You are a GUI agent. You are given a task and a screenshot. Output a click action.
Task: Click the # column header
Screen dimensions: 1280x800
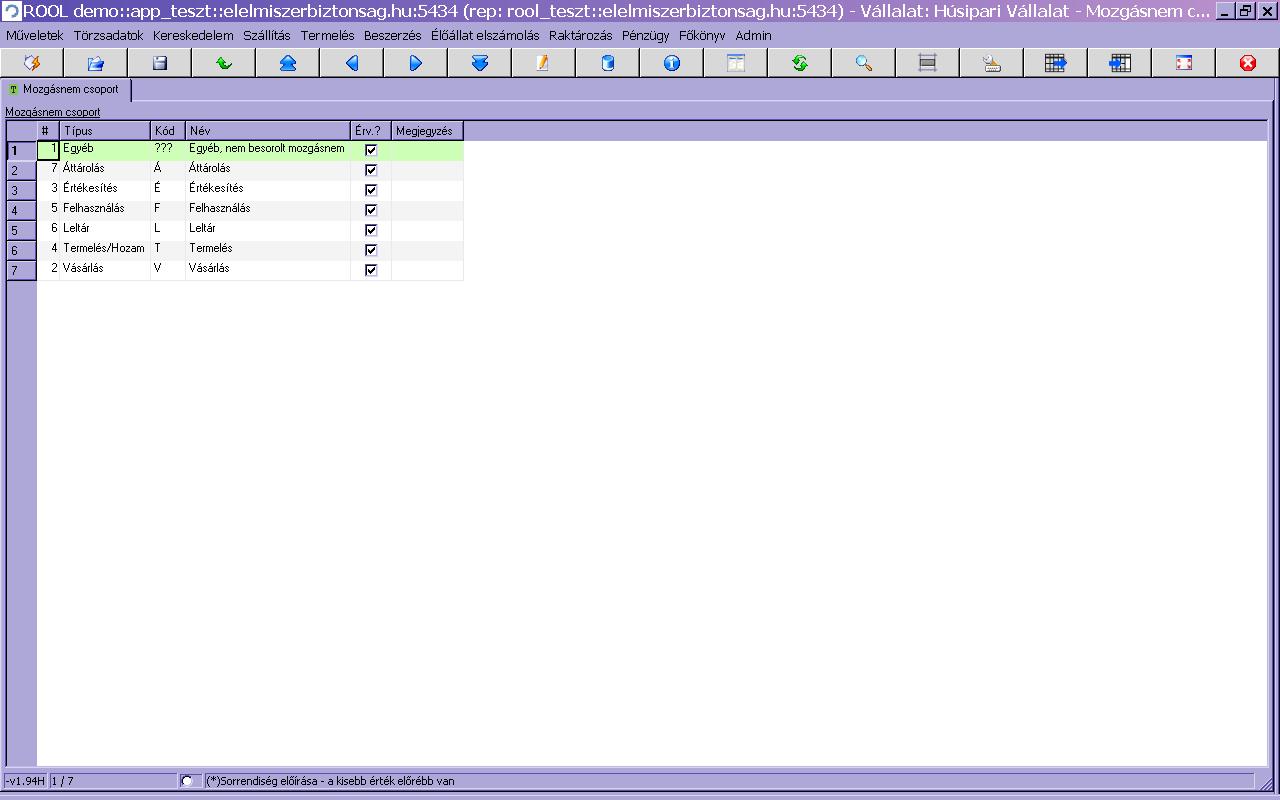pos(48,131)
